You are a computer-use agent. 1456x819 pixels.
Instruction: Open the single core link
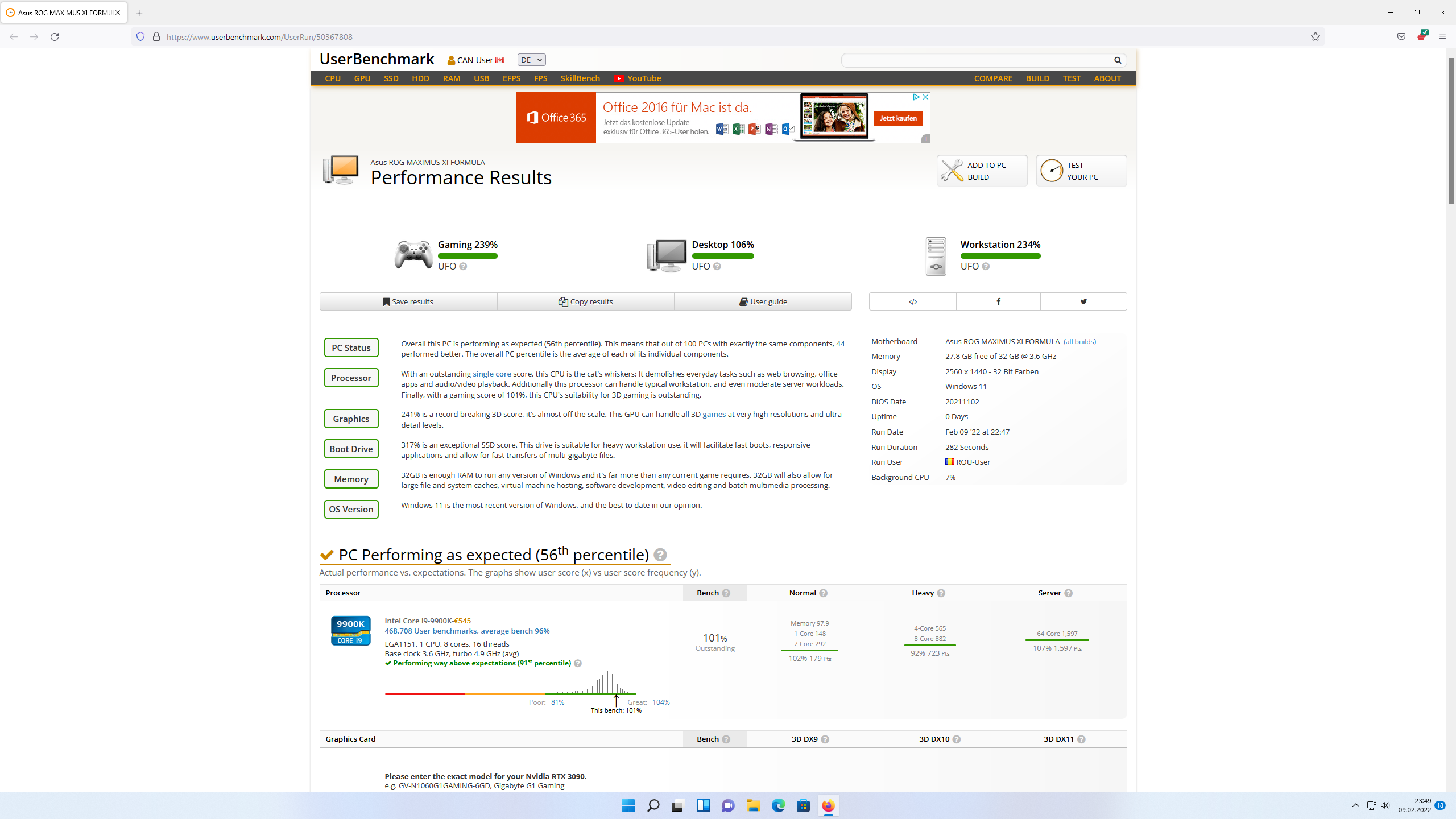491,374
